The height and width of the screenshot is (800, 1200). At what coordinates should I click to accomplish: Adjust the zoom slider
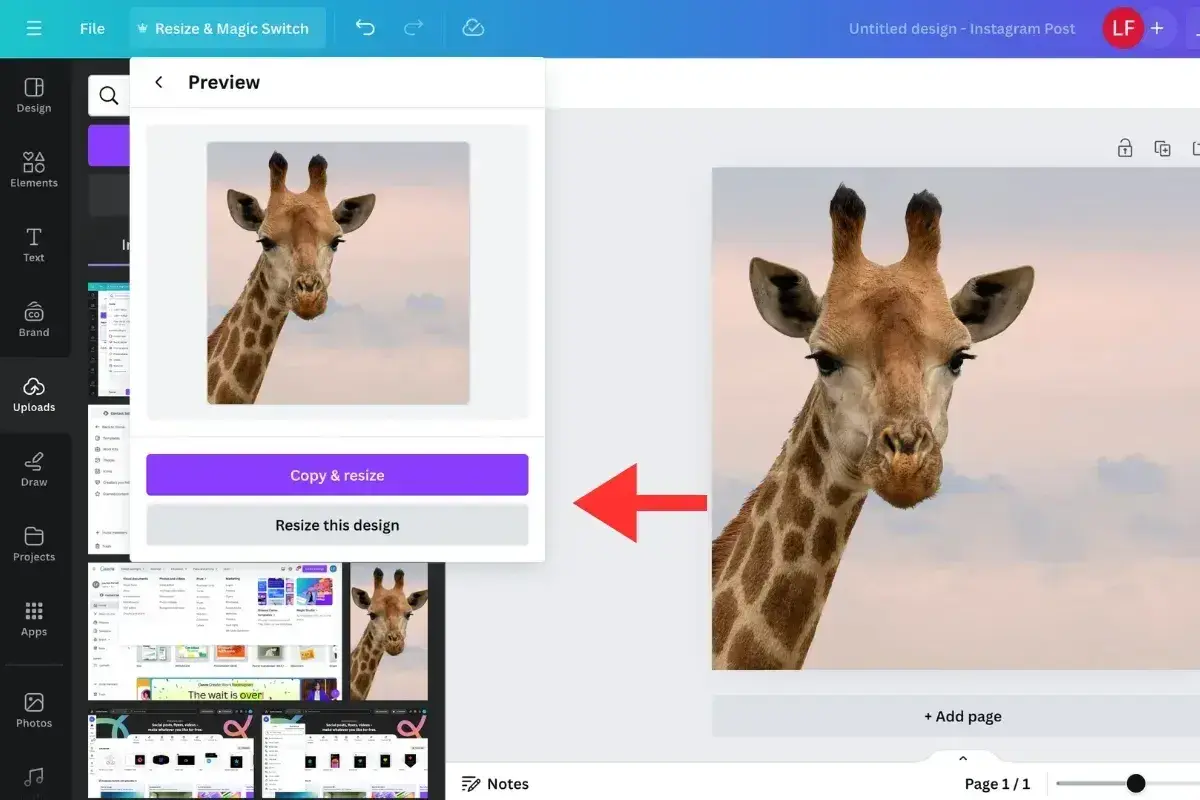pos(1135,783)
